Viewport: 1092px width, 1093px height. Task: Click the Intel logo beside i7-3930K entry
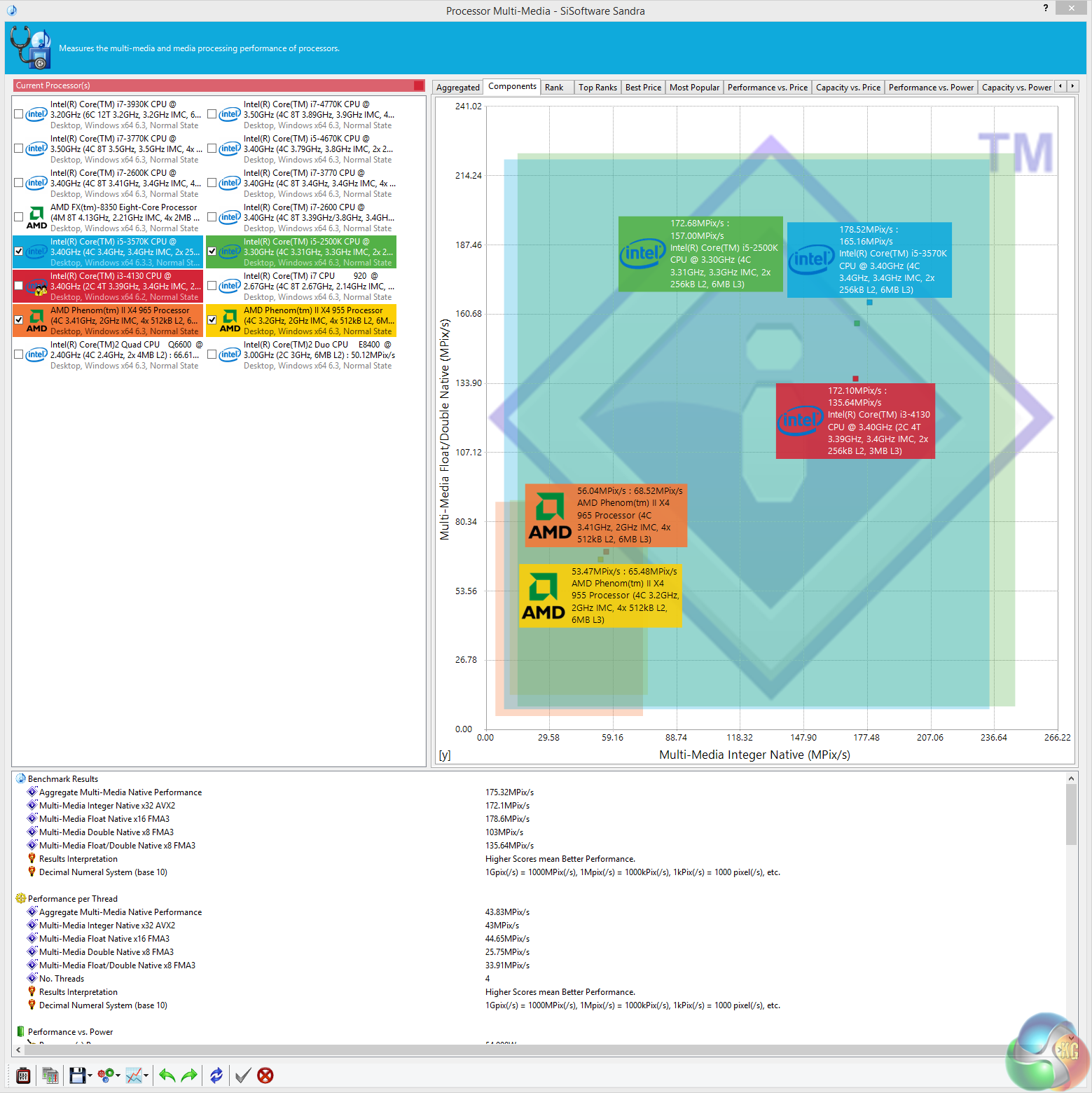[x=36, y=114]
